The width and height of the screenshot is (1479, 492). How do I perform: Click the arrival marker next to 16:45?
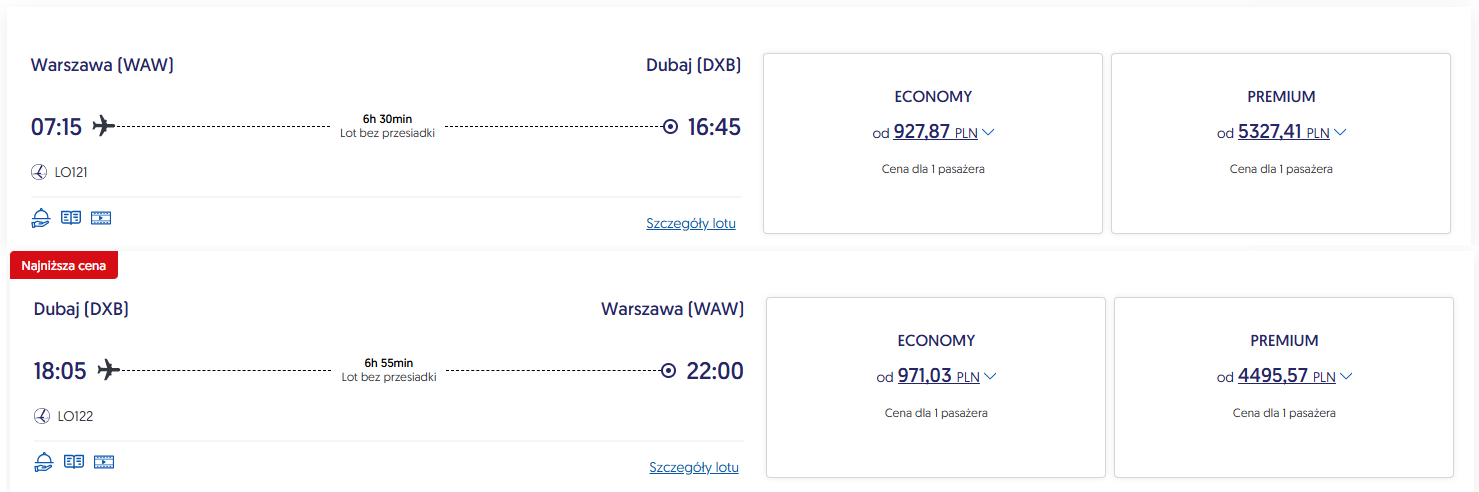point(670,127)
